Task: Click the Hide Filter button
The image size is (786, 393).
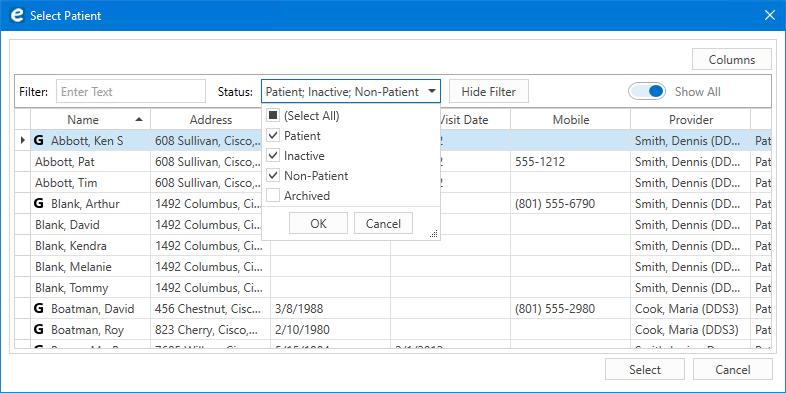Action: point(488,92)
